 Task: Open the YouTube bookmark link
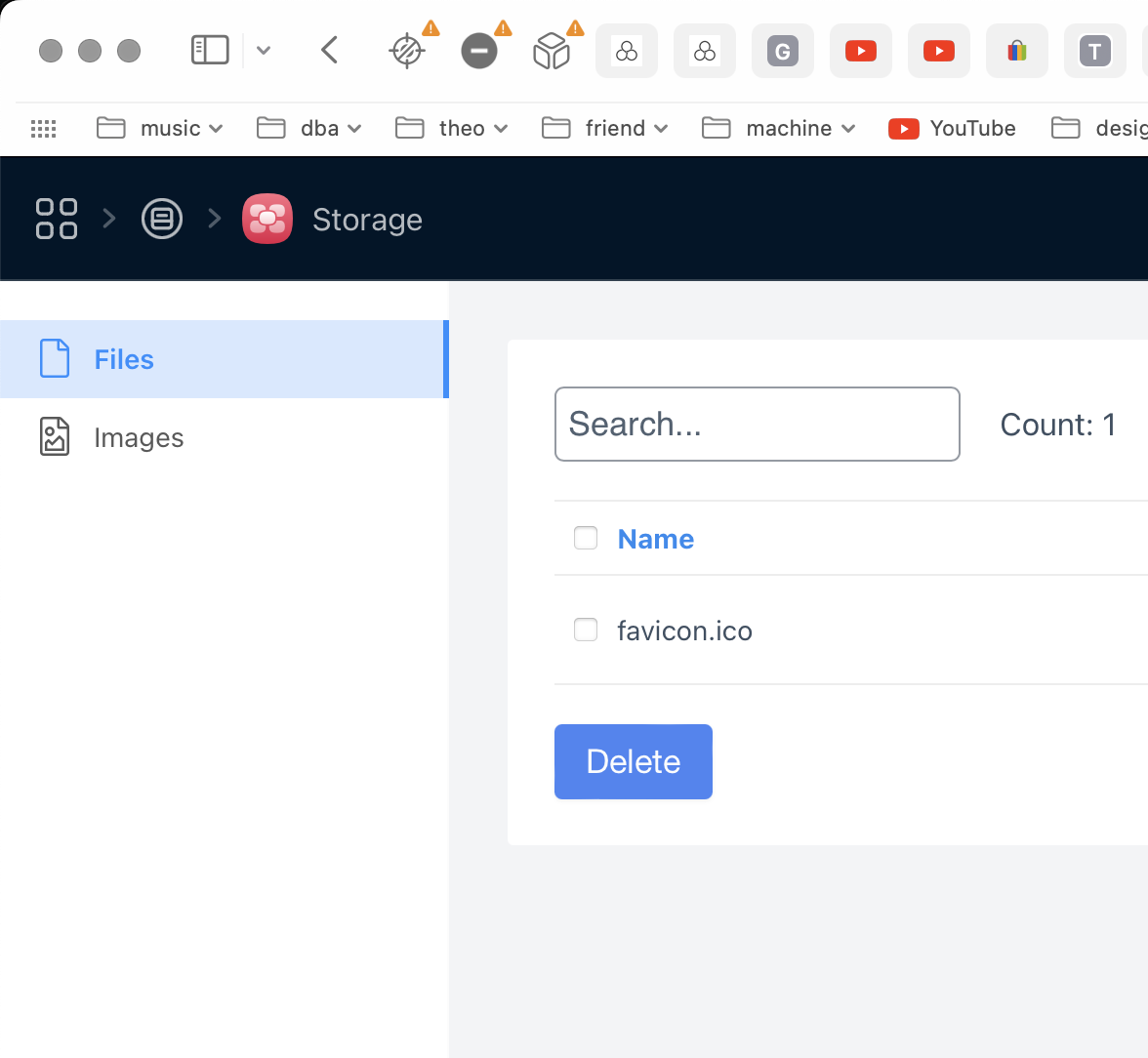(952, 129)
